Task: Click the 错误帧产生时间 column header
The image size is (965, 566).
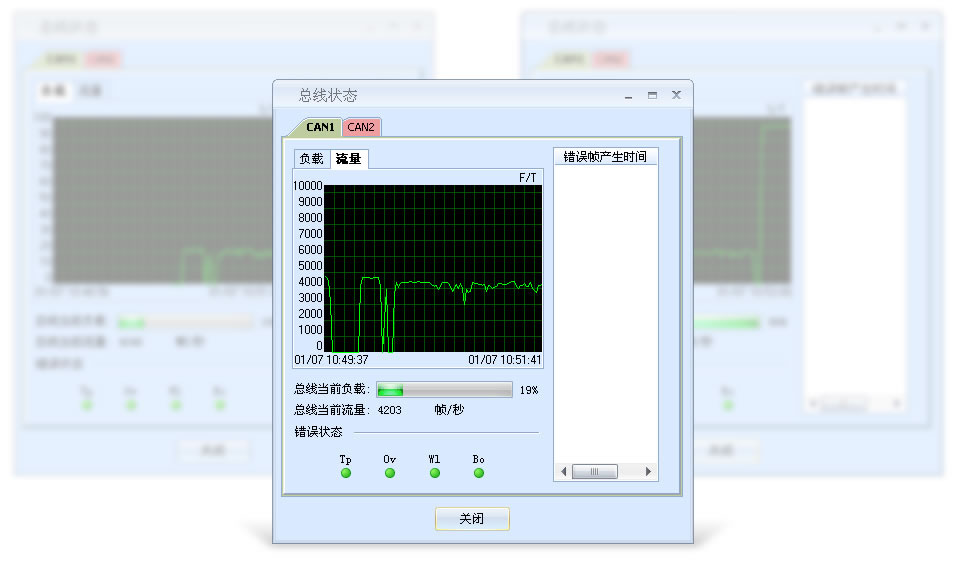Action: click(605, 157)
